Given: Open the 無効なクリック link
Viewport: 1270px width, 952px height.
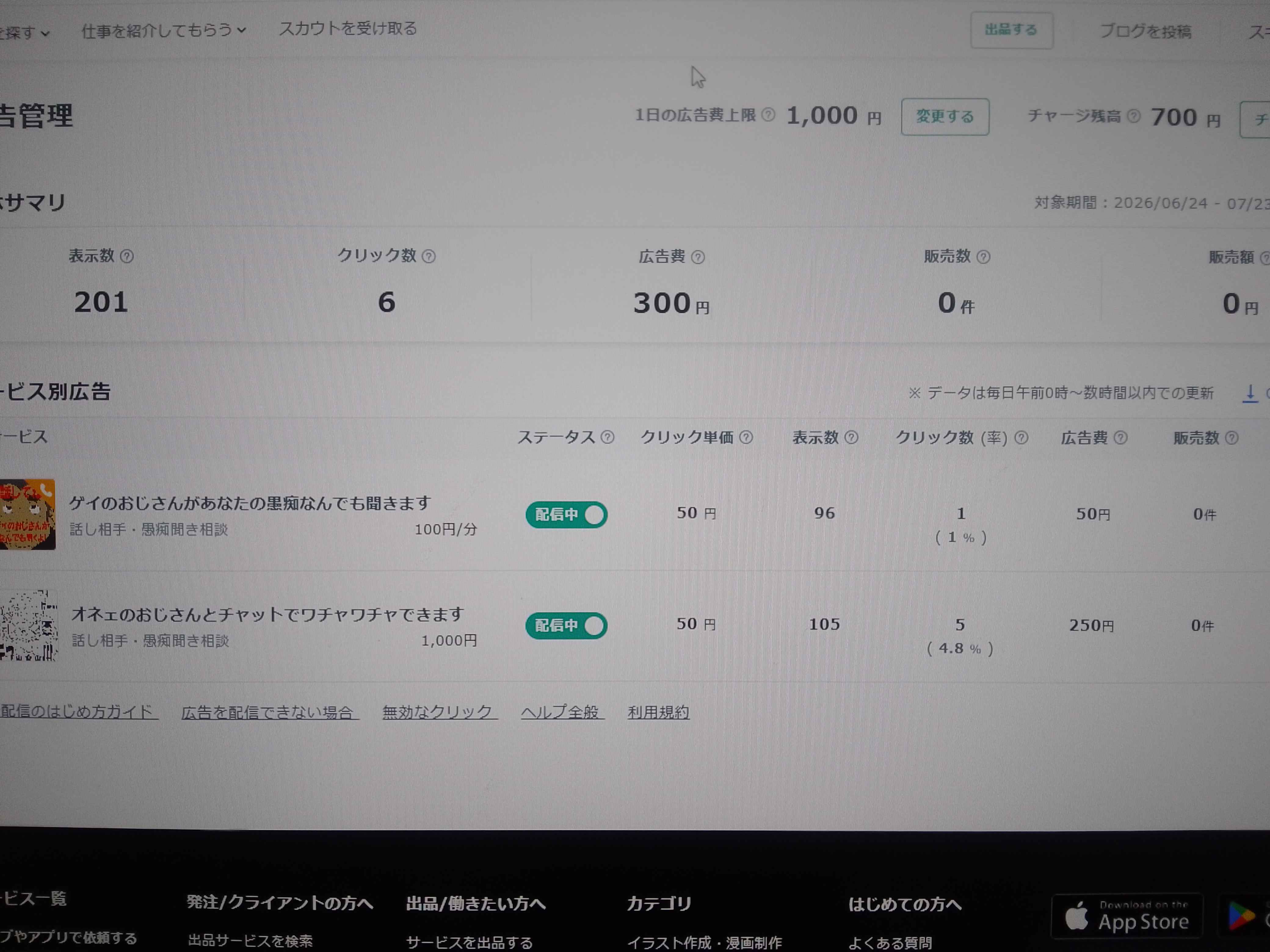Looking at the screenshot, I should pos(440,712).
